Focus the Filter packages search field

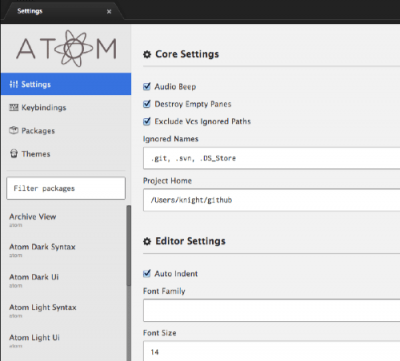(x=66, y=188)
